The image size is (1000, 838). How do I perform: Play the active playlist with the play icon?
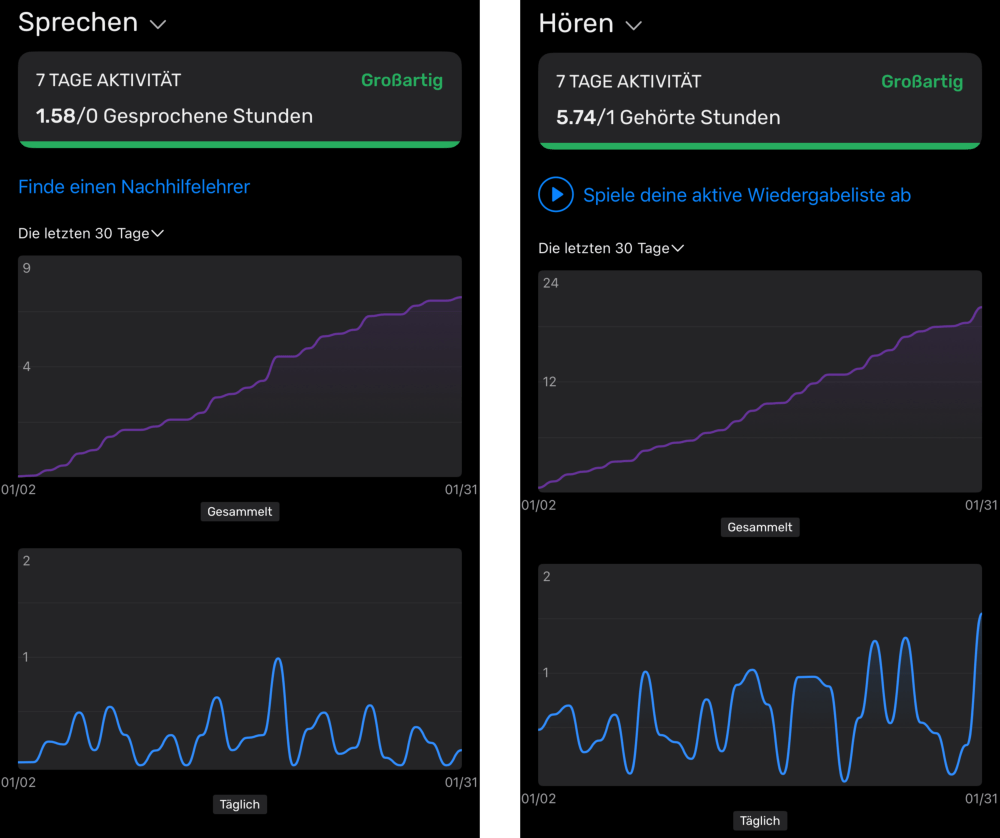(556, 195)
